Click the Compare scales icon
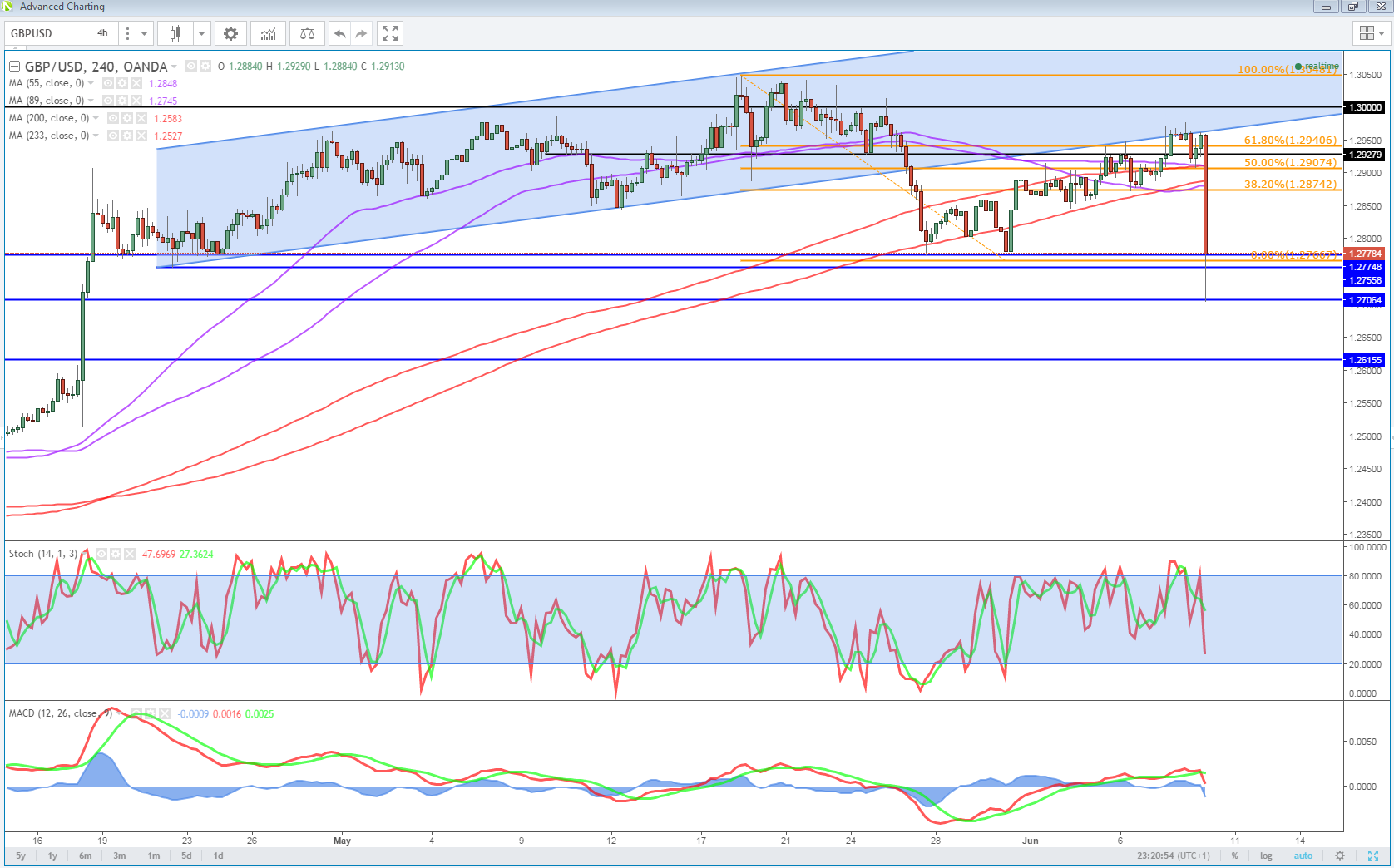 [x=307, y=33]
